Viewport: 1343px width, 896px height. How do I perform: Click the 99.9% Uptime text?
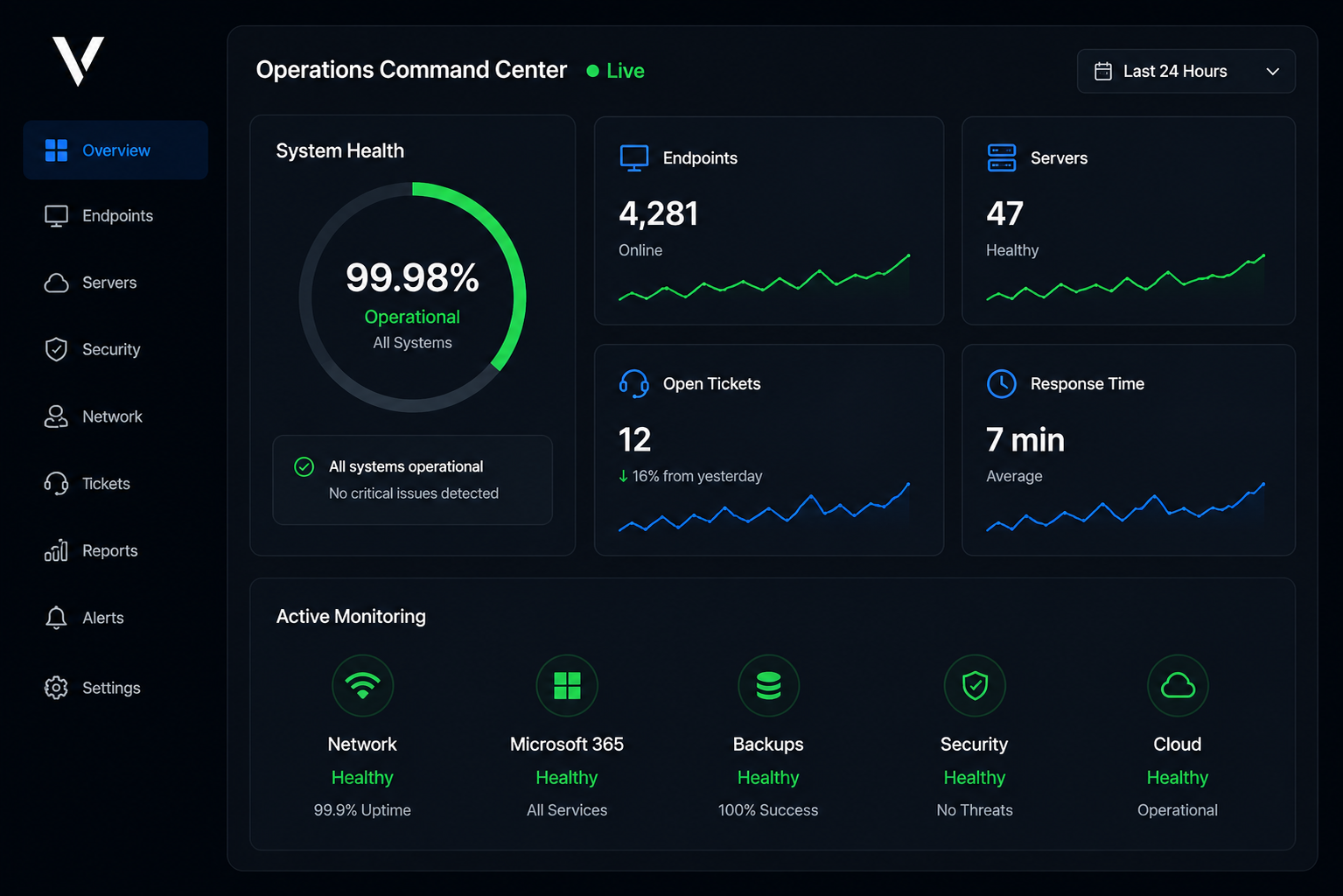[x=362, y=810]
